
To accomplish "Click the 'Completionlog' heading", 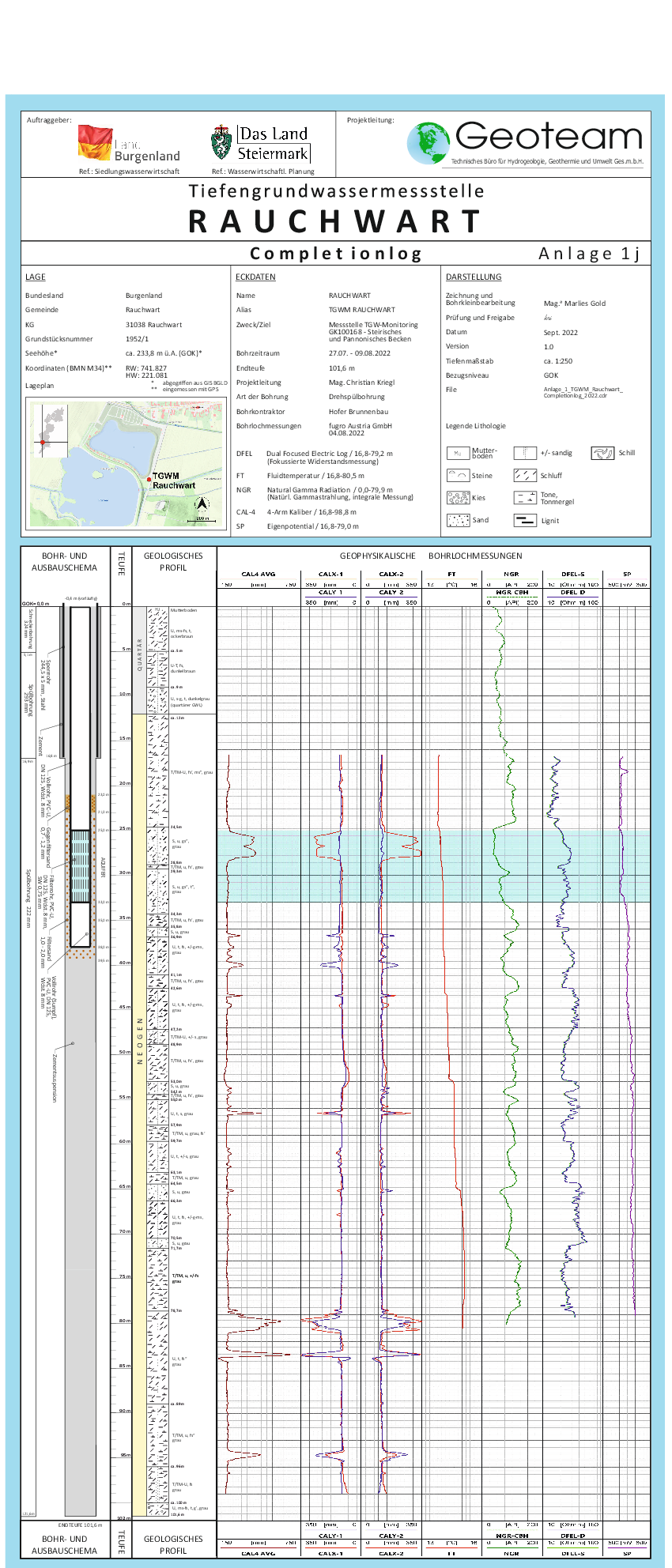I will tap(336, 253).
